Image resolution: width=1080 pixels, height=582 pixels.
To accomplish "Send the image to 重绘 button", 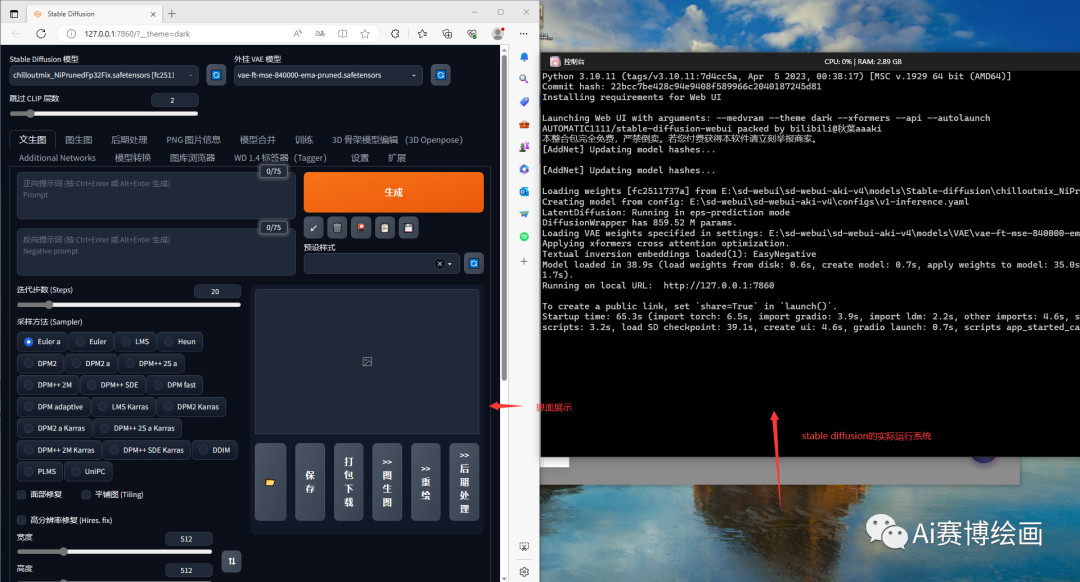I will 426,482.
